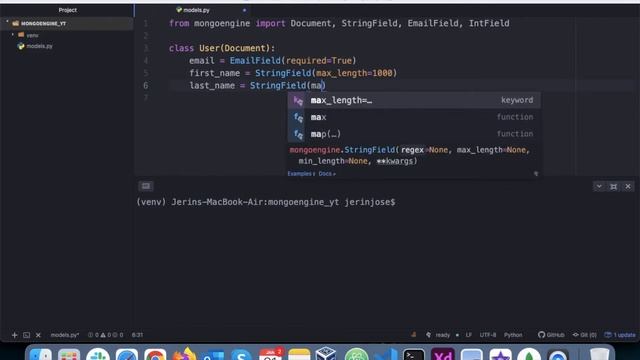This screenshot has width=640, height=360.
Task: Click EmailField(required=True) on line 4
Action: pyautogui.click(x=293, y=61)
